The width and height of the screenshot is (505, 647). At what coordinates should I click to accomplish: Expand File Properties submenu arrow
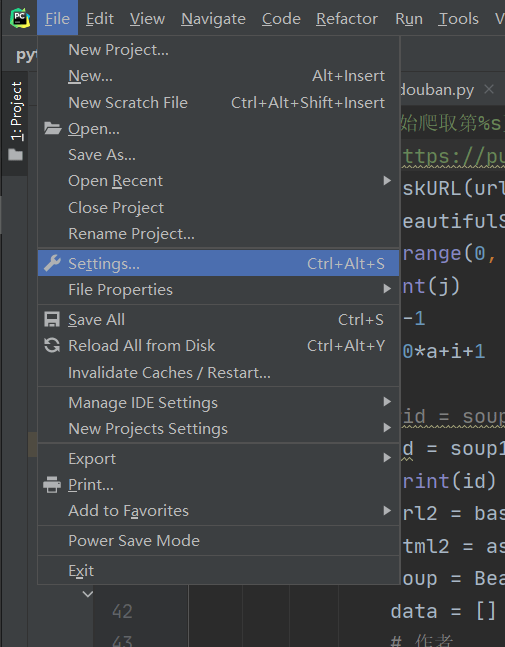387,289
